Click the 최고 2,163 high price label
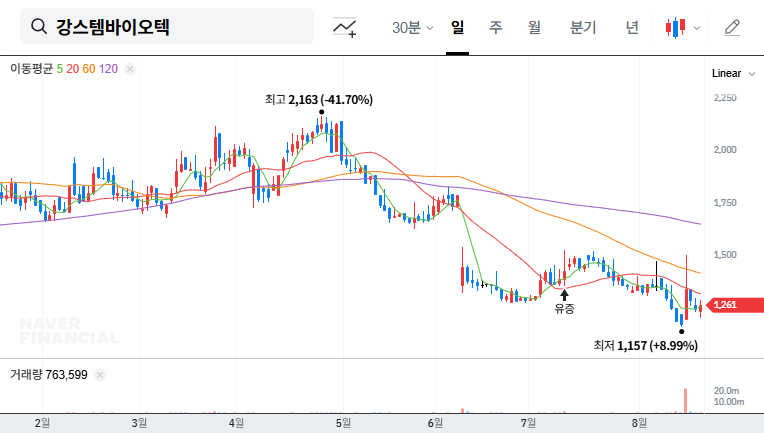 (318, 100)
